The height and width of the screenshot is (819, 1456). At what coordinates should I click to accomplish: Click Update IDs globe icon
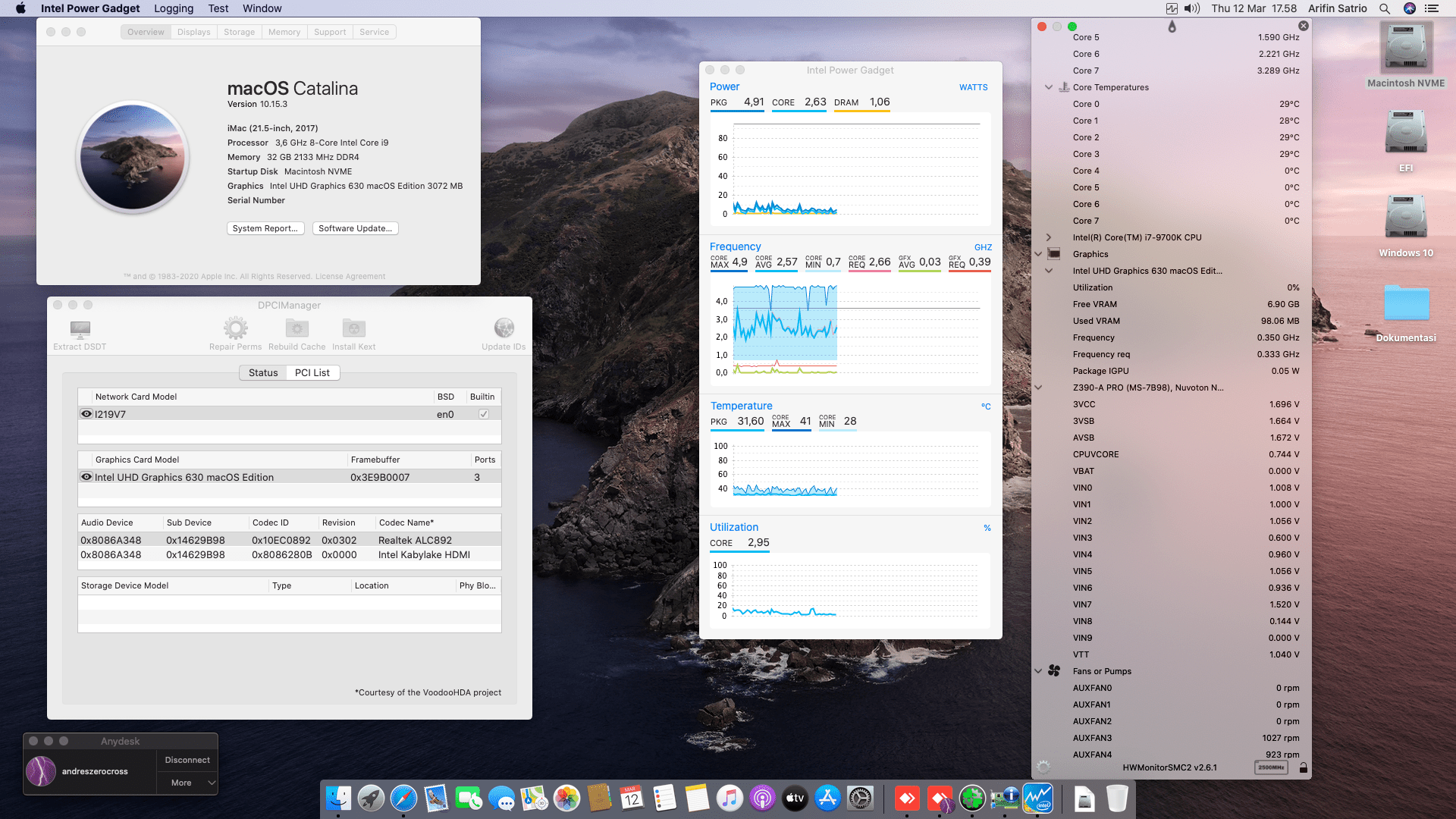coord(504,328)
